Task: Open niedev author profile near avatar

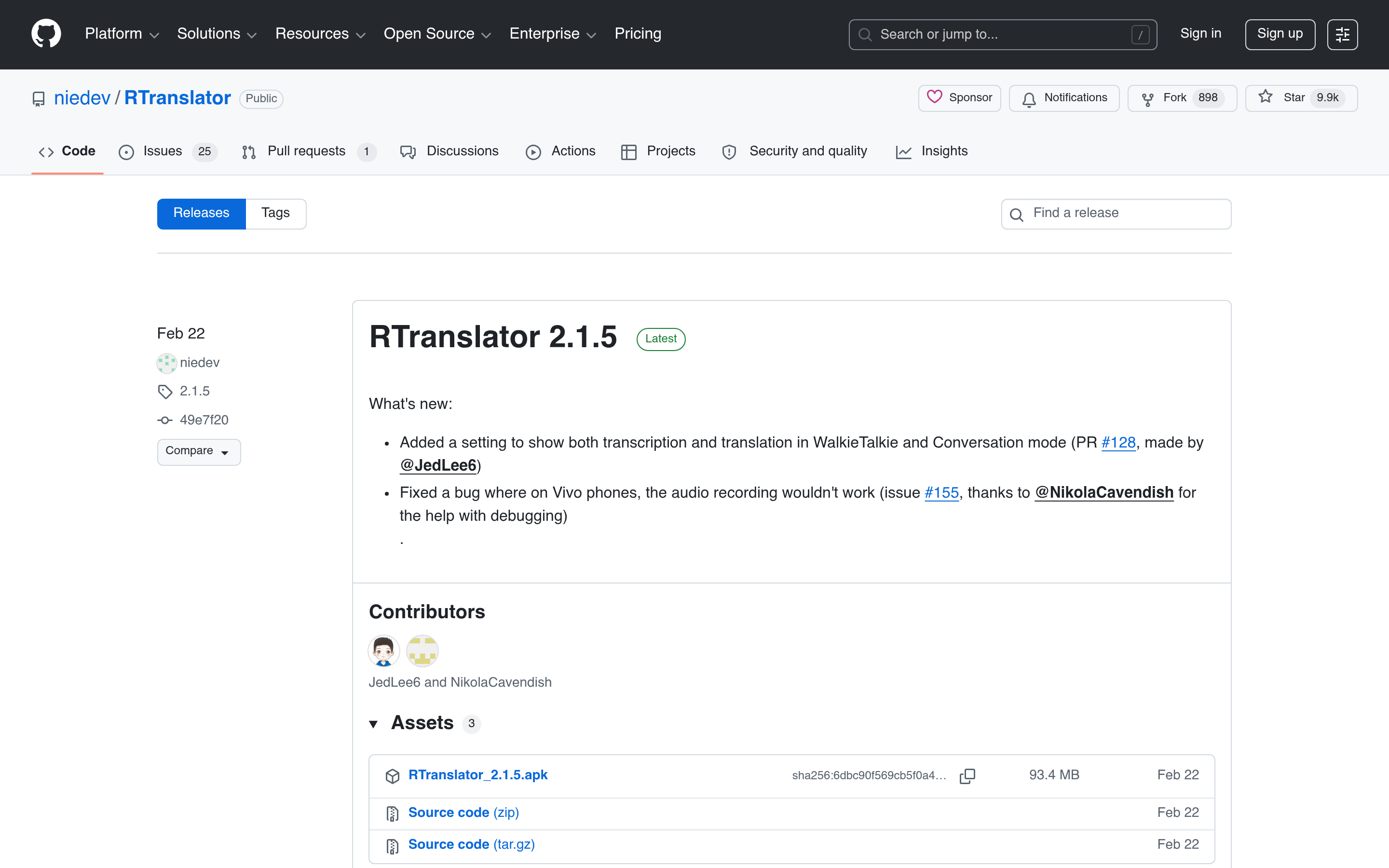Action: click(x=200, y=363)
